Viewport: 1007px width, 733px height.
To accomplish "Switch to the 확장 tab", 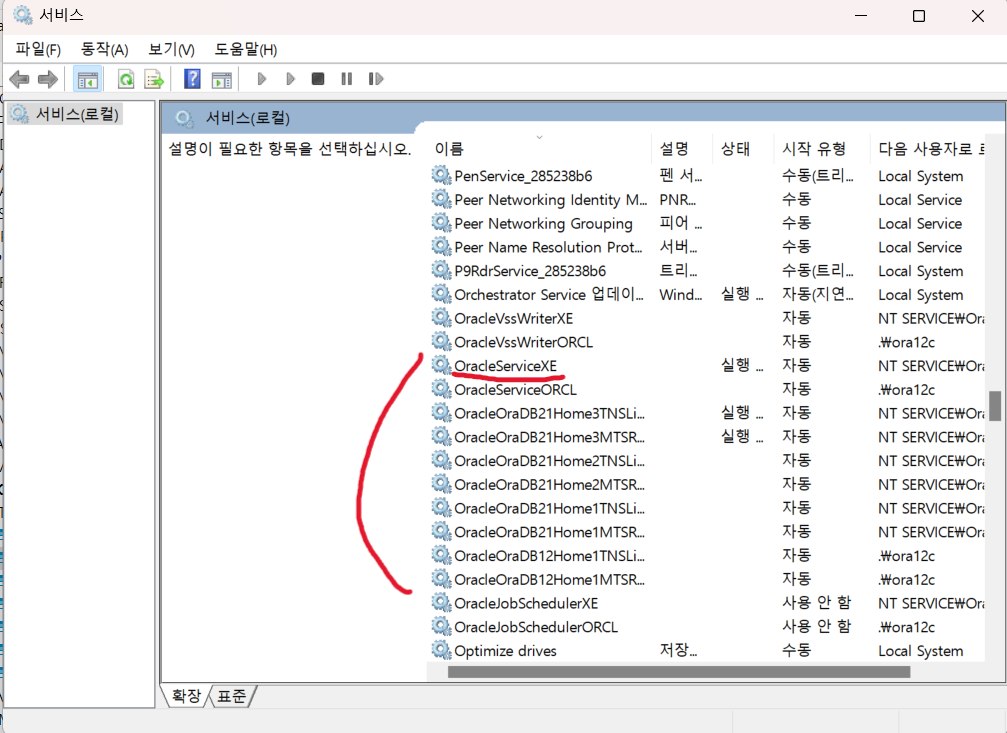I will [185, 696].
